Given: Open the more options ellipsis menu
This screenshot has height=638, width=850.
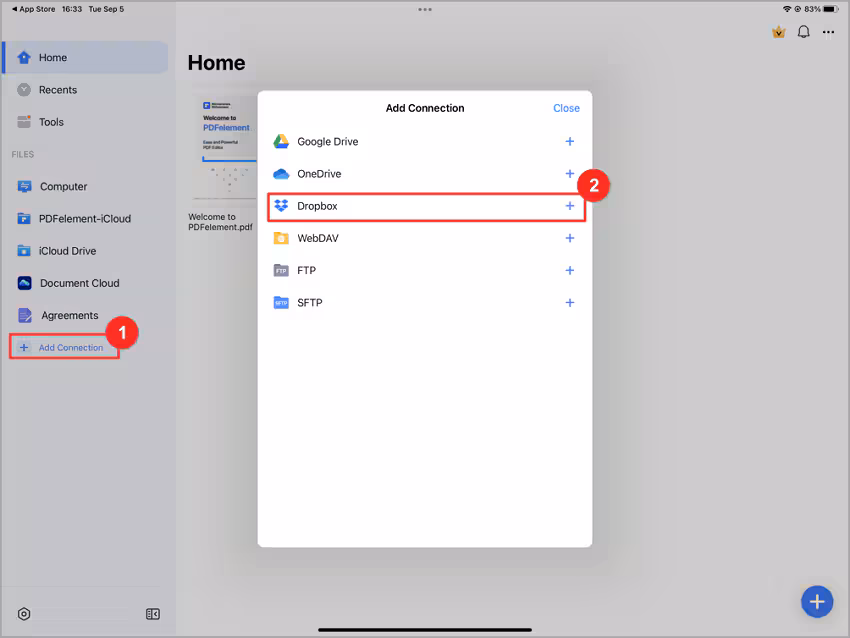Looking at the screenshot, I should point(828,33).
